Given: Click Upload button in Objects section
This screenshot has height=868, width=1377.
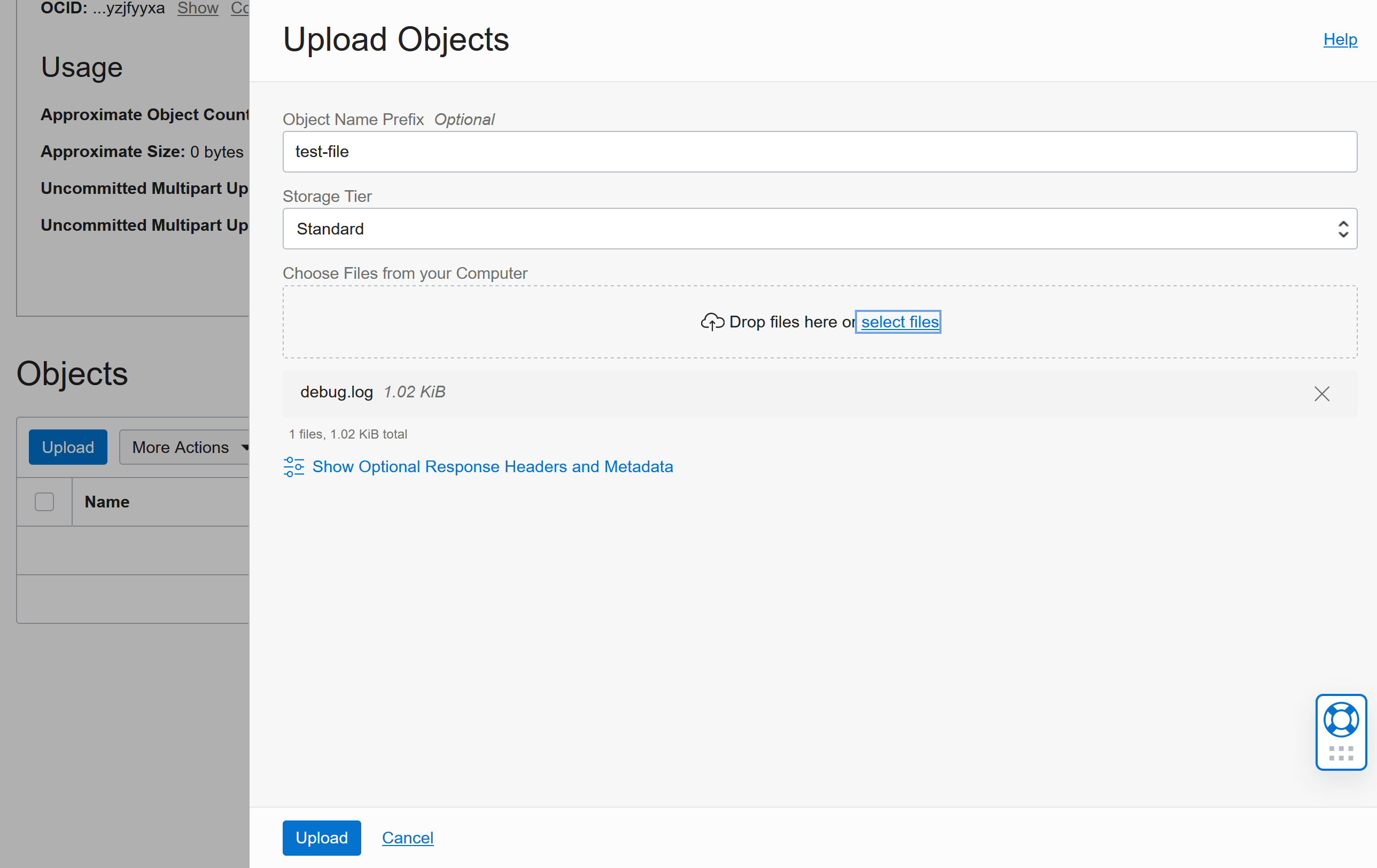Looking at the screenshot, I should pyautogui.click(x=68, y=447).
